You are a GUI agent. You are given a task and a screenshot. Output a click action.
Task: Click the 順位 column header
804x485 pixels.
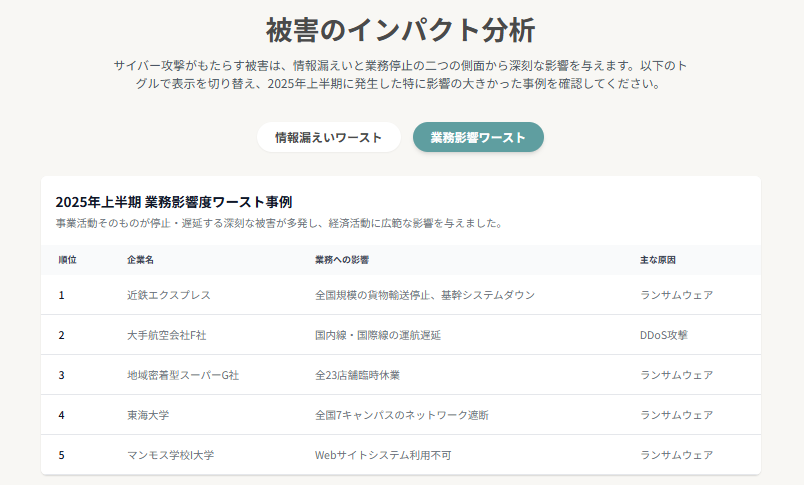click(x=68, y=260)
